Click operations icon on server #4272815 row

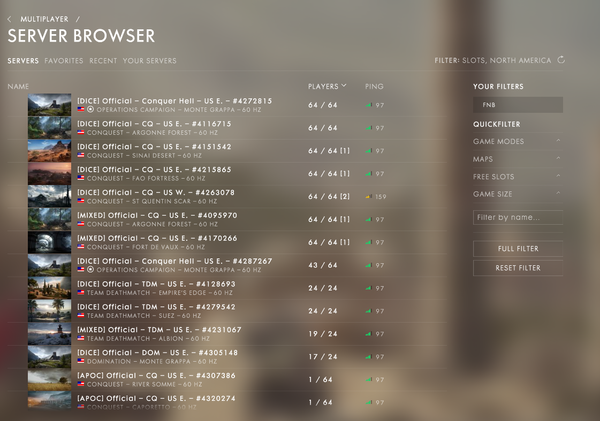pos(90,109)
